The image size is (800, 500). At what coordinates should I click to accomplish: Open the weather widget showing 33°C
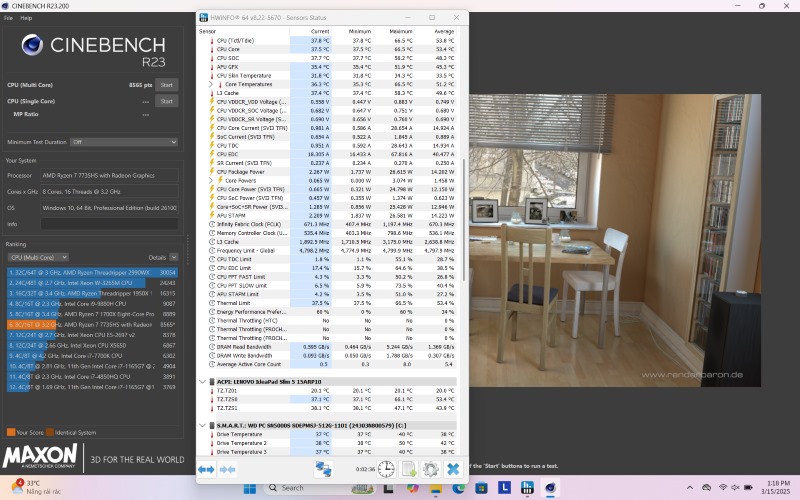[x=36, y=487]
